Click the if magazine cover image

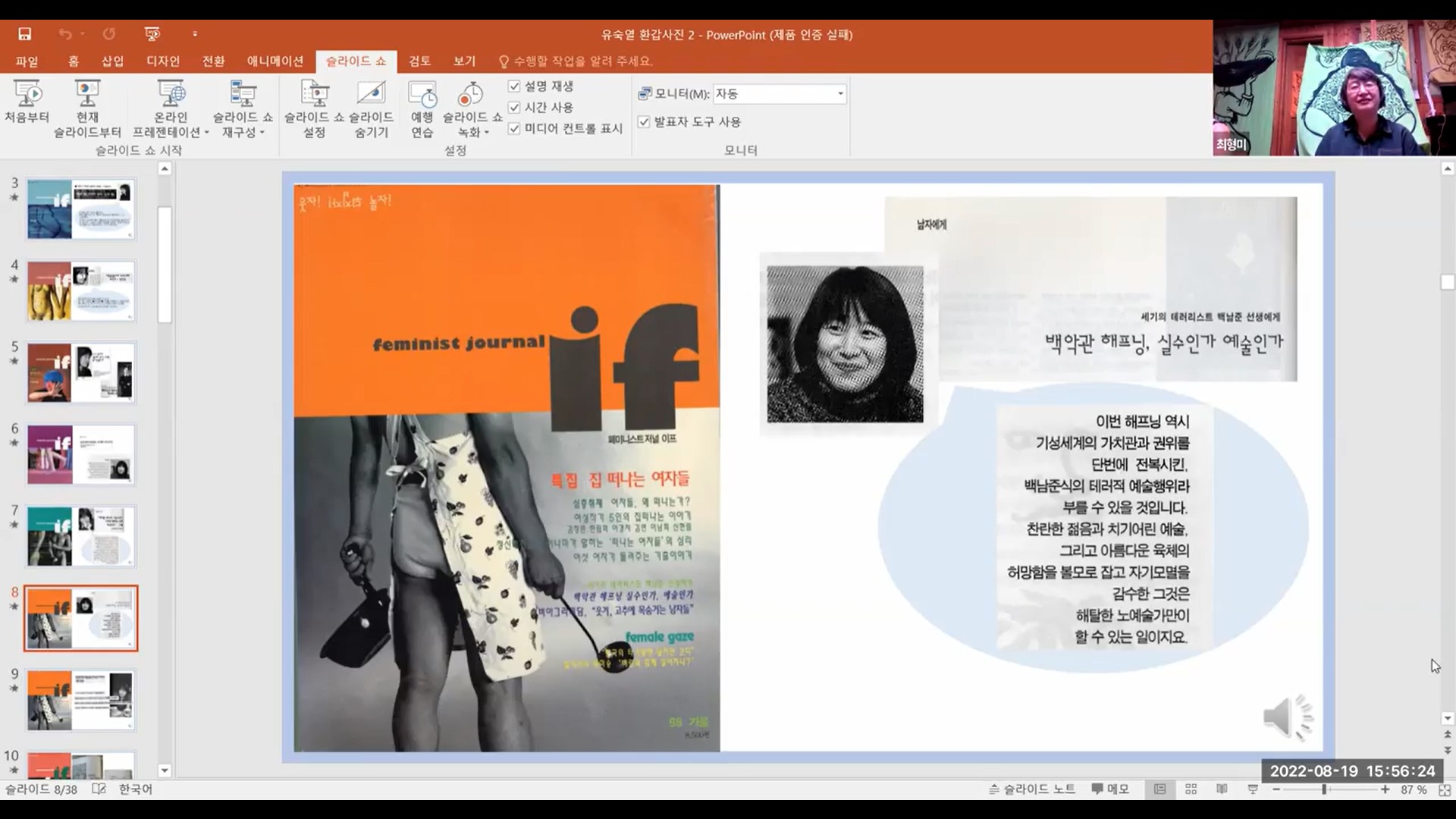507,468
